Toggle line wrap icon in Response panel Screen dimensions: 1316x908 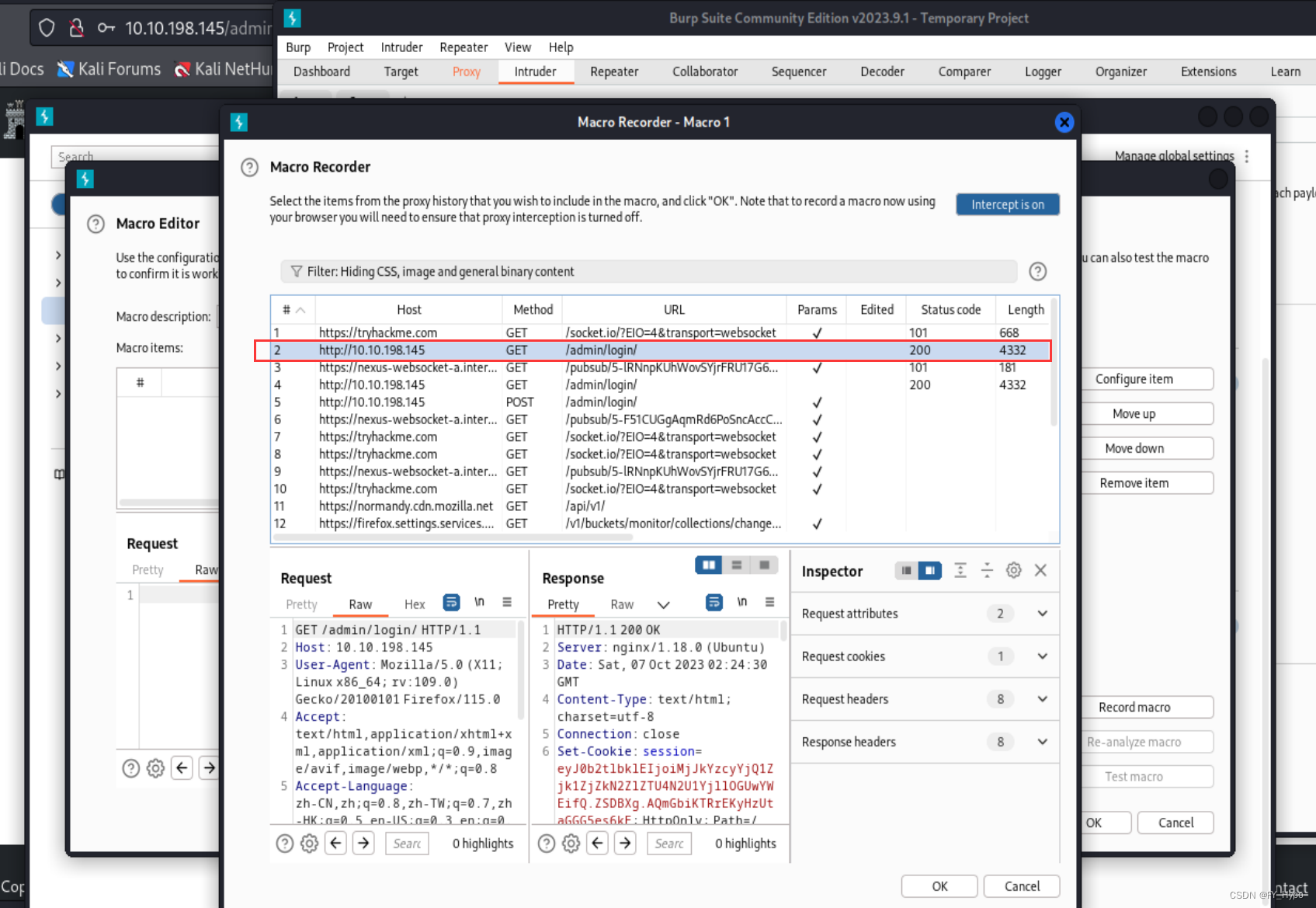(714, 602)
